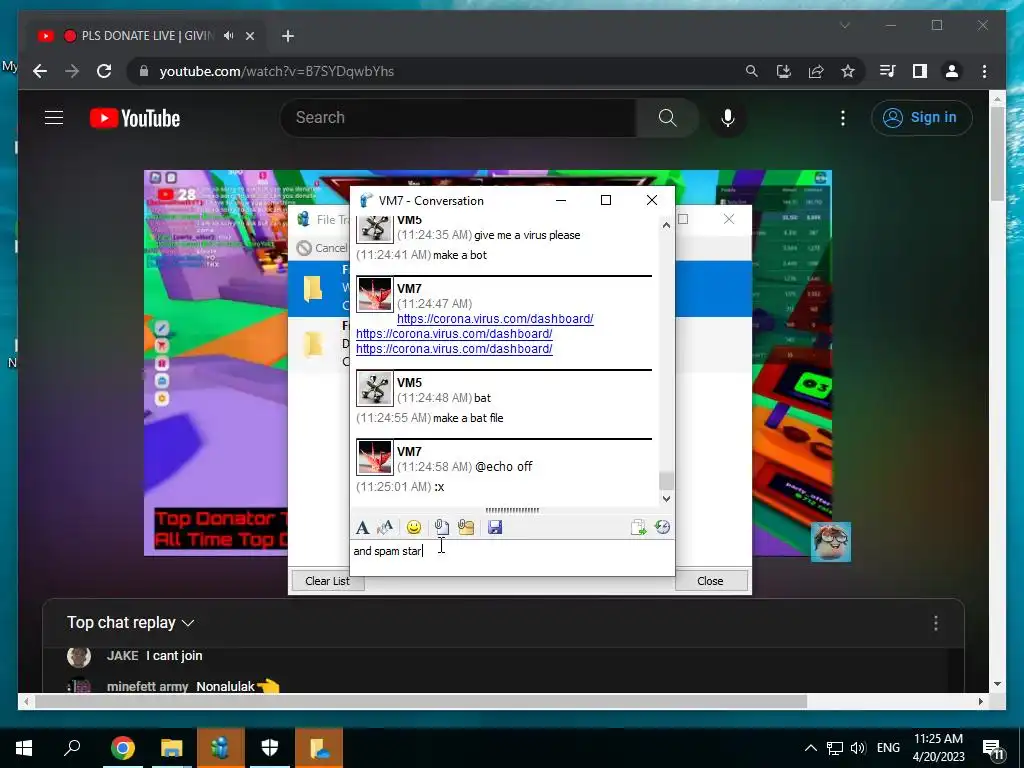
Task: Open the smiley emoticon picker
Action: click(x=413, y=527)
